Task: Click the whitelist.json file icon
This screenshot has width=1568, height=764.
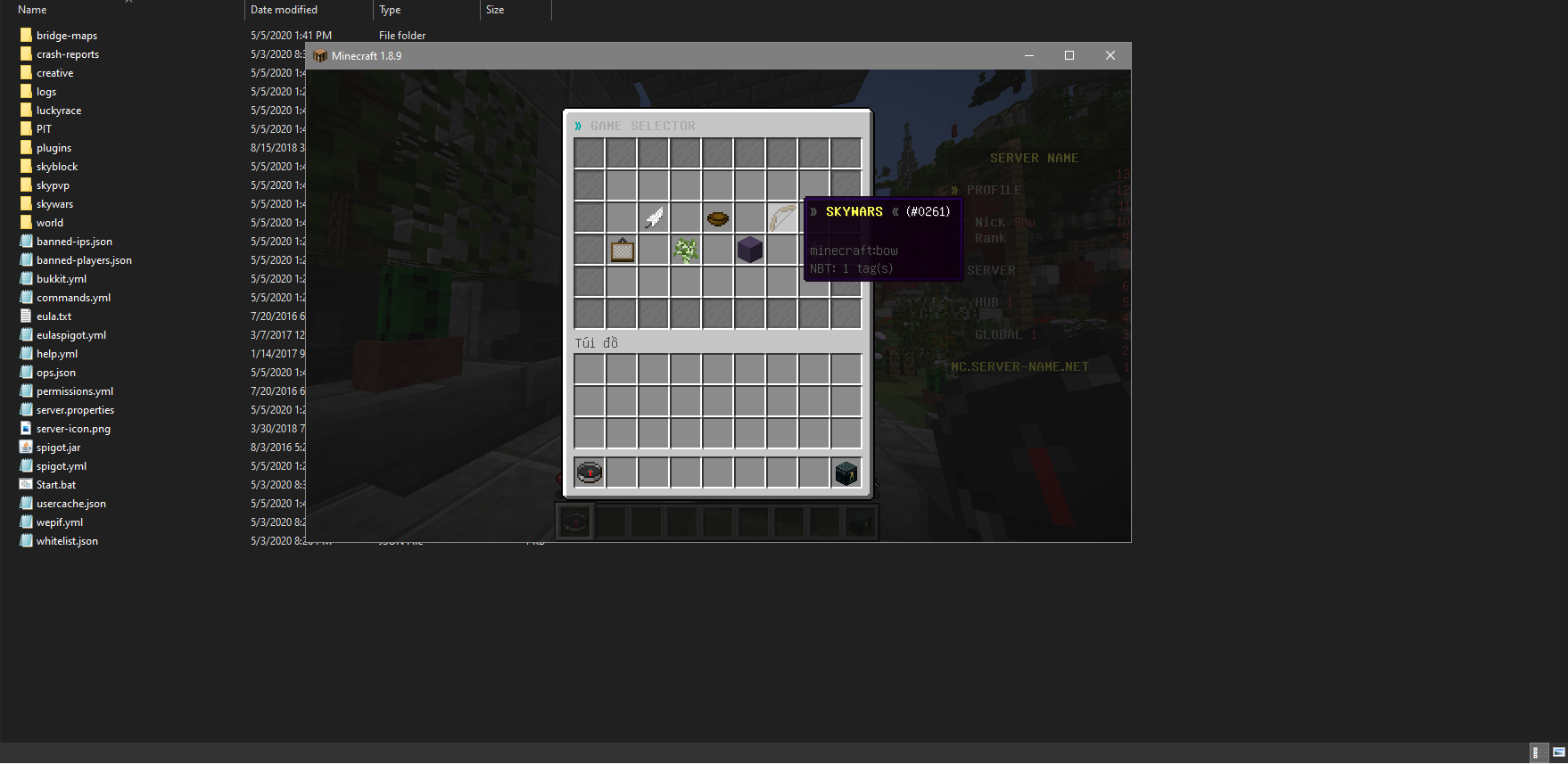Action: [26, 541]
